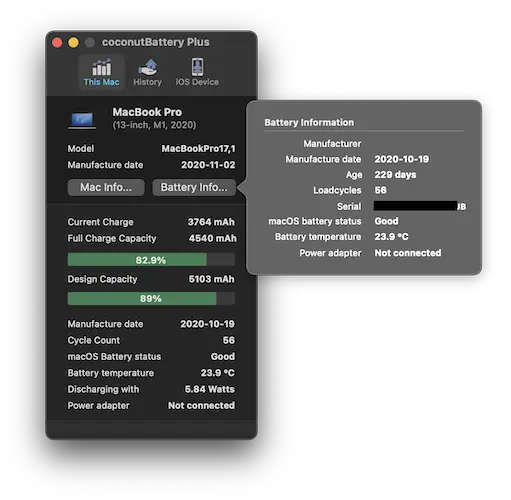Select the Cycle Count value 56

(x=229, y=340)
